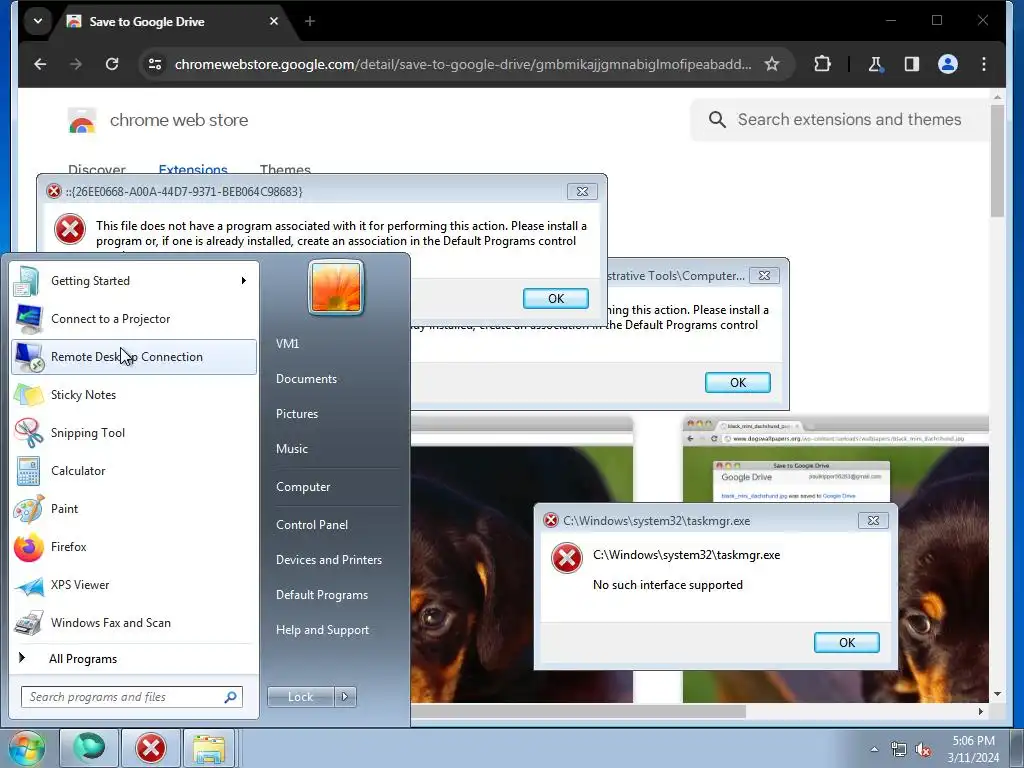1024x768 pixels.
Task: Open the Chrome three-dot menu
Action: tap(984, 64)
